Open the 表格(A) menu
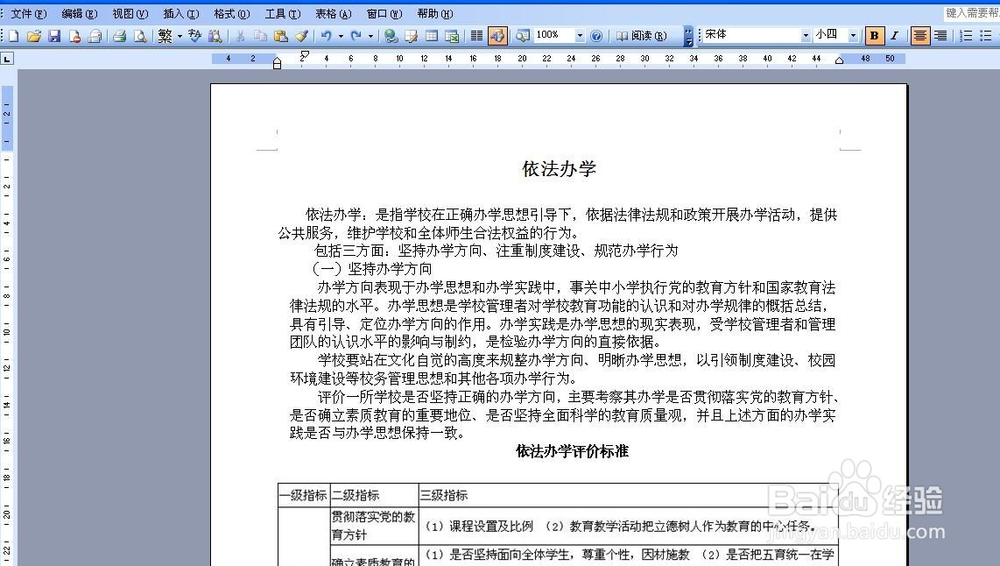Viewport: 1000px width, 566px height. click(x=333, y=13)
